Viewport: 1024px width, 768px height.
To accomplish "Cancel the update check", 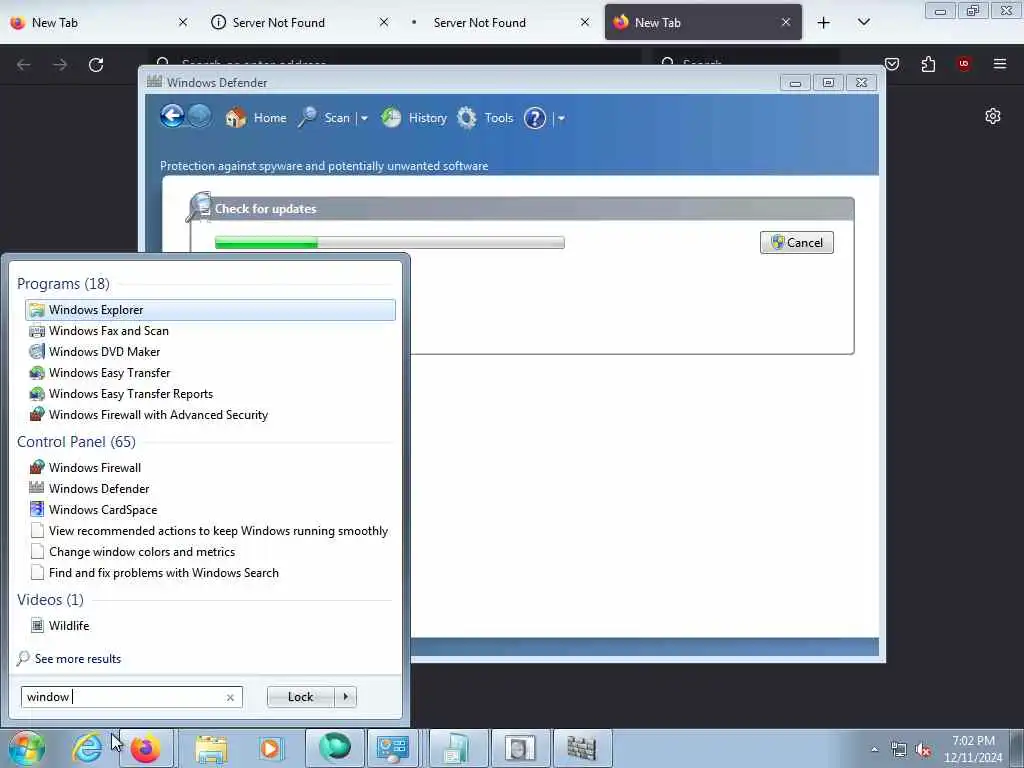I will tap(797, 242).
